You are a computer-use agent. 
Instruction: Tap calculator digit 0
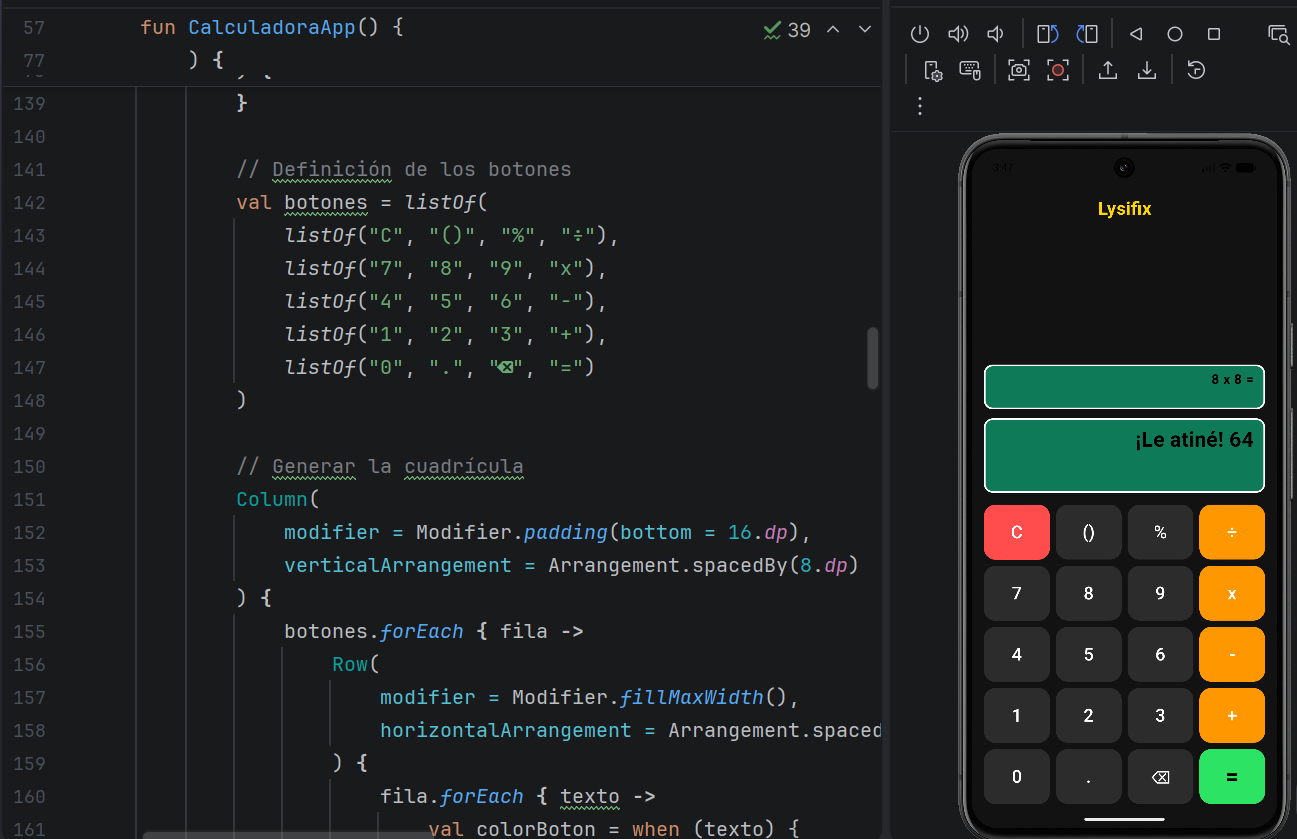tap(1017, 776)
